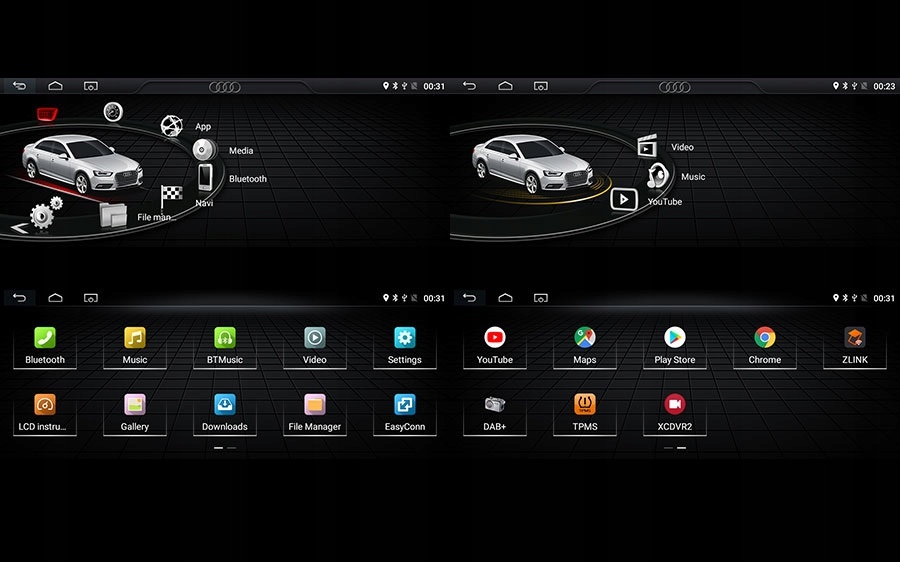900x562 pixels.
Task: Tap recent apps button above Bluetooth app grid
Action: tap(91, 298)
